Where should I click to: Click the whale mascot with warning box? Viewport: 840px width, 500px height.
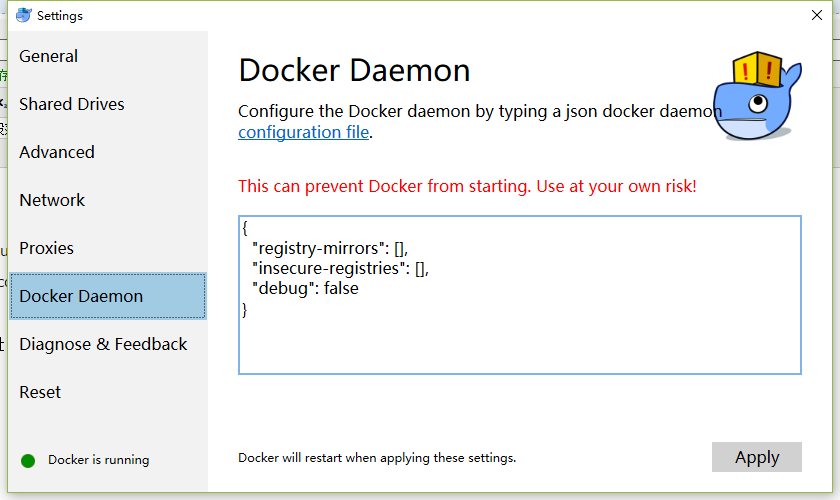(x=757, y=96)
